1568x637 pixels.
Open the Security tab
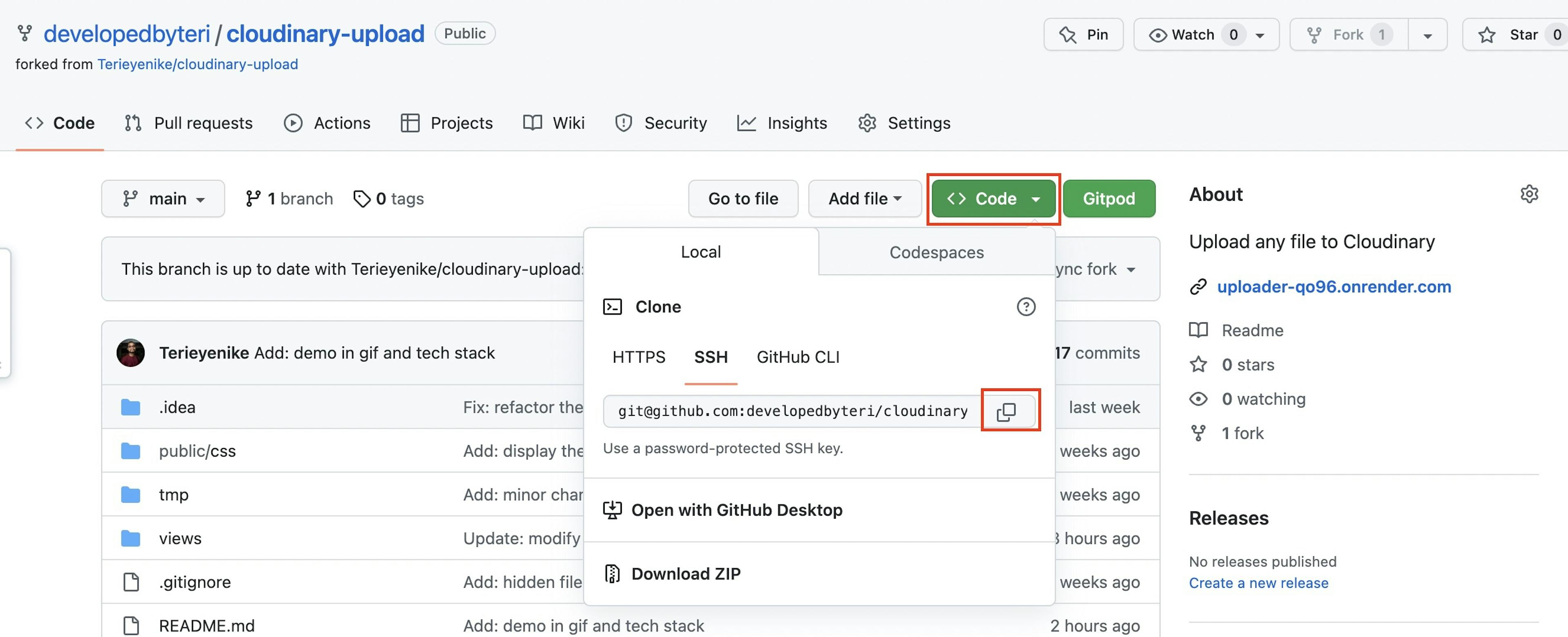(x=661, y=123)
